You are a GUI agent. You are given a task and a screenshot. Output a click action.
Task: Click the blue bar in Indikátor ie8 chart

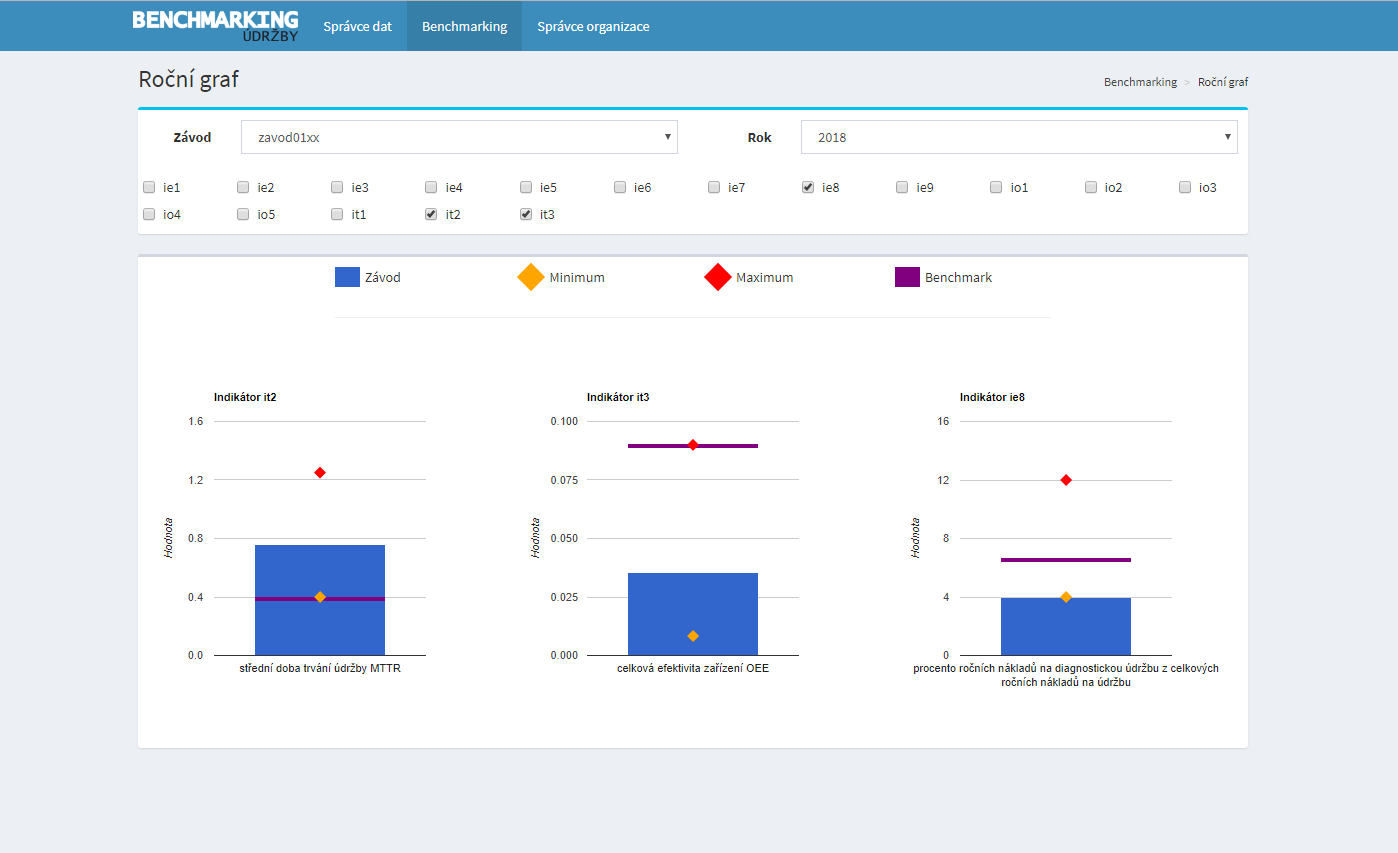[1066, 626]
